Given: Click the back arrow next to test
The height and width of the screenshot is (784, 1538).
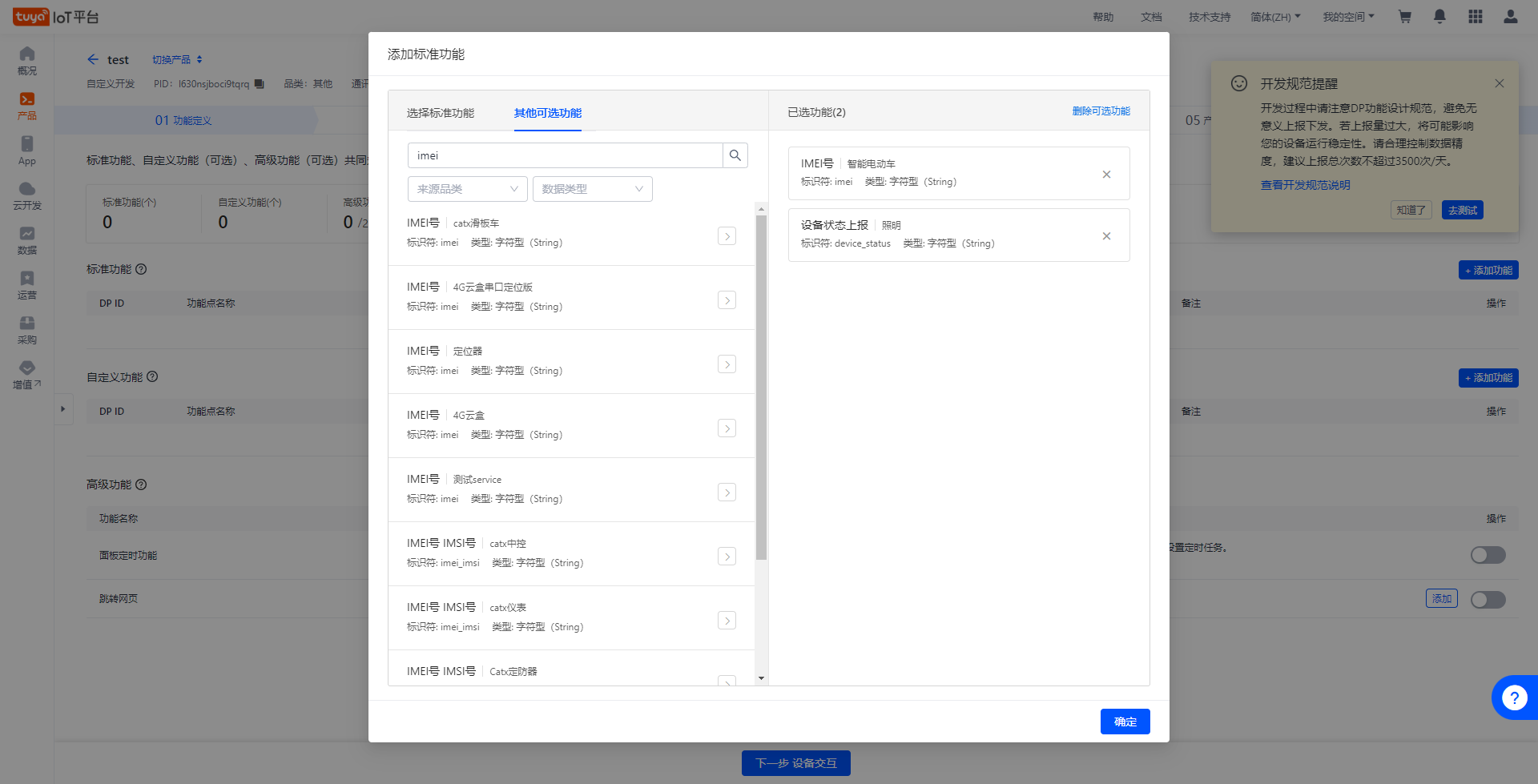Looking at the screenshot, I should (x=93, y=59).
